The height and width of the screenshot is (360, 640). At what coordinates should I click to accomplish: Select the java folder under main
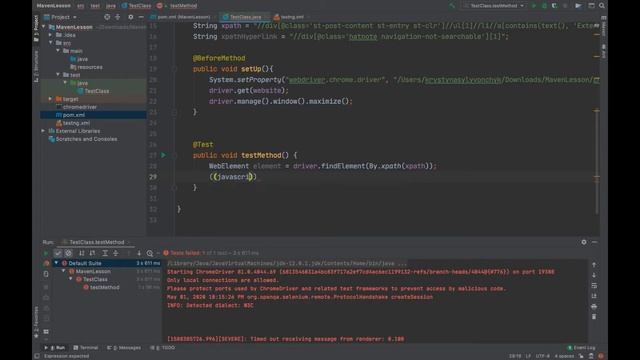pyautogui.click(x=79, y=59)
